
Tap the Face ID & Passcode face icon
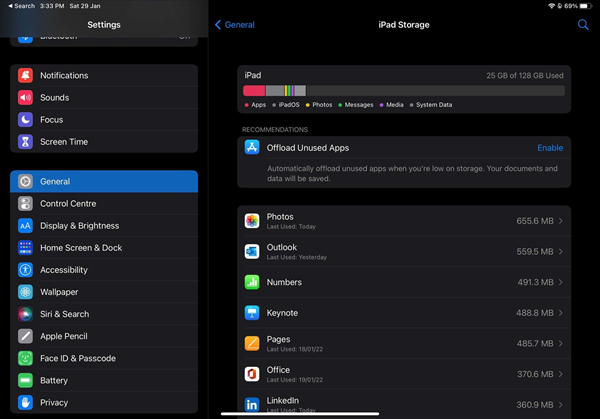[x=25, y=359]
